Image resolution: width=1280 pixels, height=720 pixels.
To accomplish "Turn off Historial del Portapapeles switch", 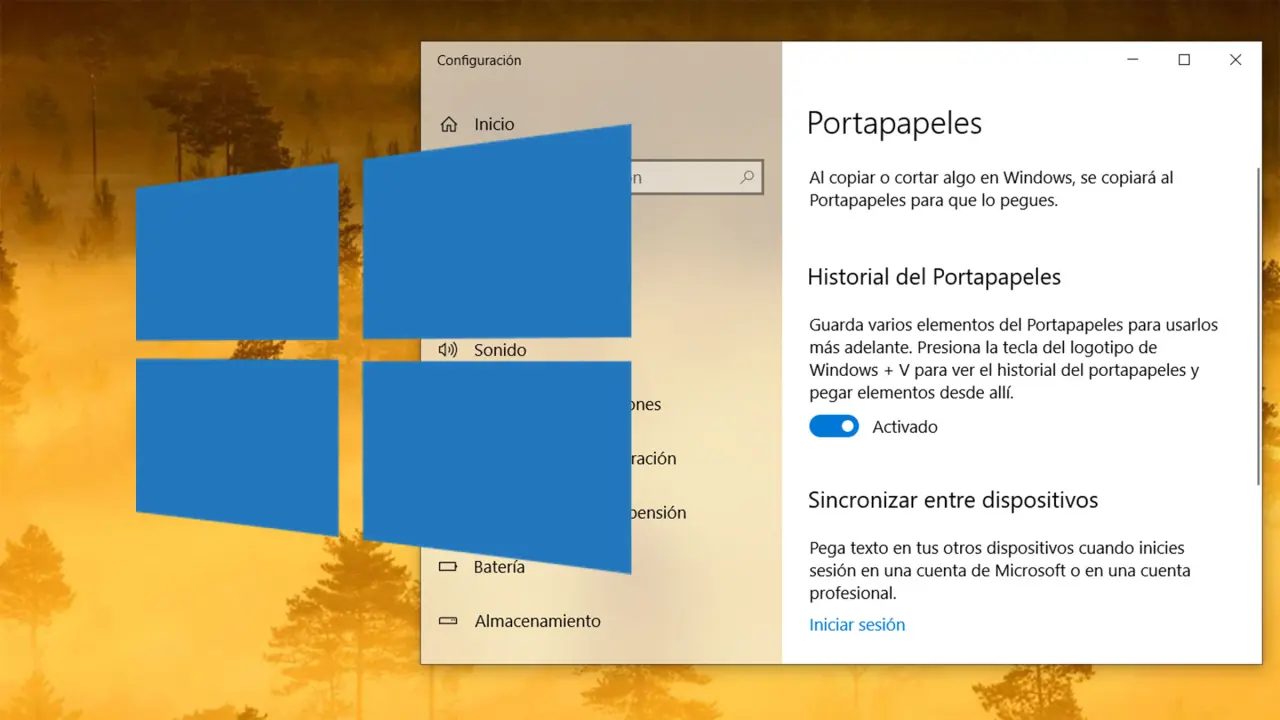I will coord(834,427).
